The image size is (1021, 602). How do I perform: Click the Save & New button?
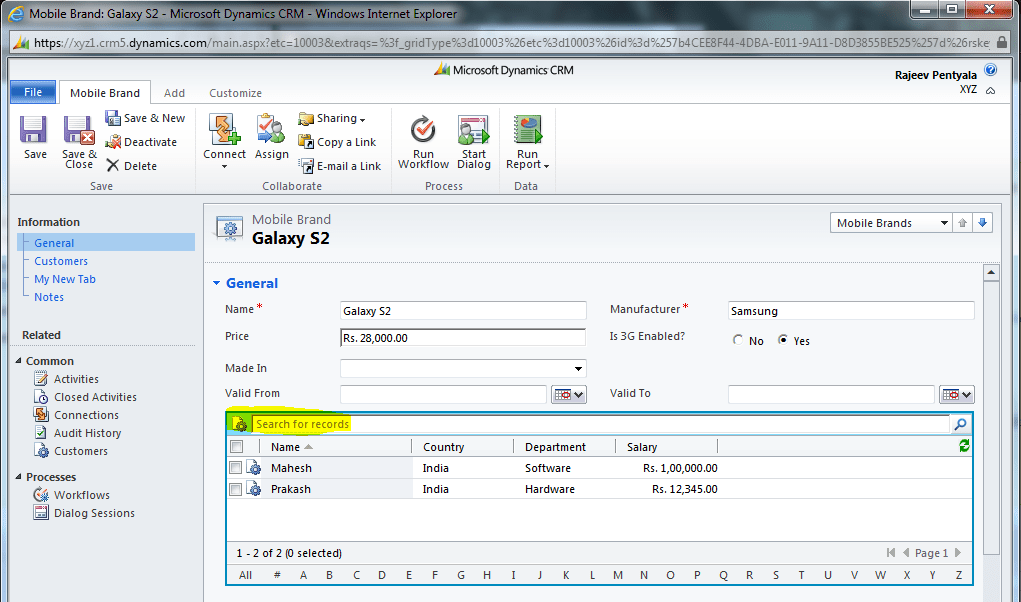(145, 118)
